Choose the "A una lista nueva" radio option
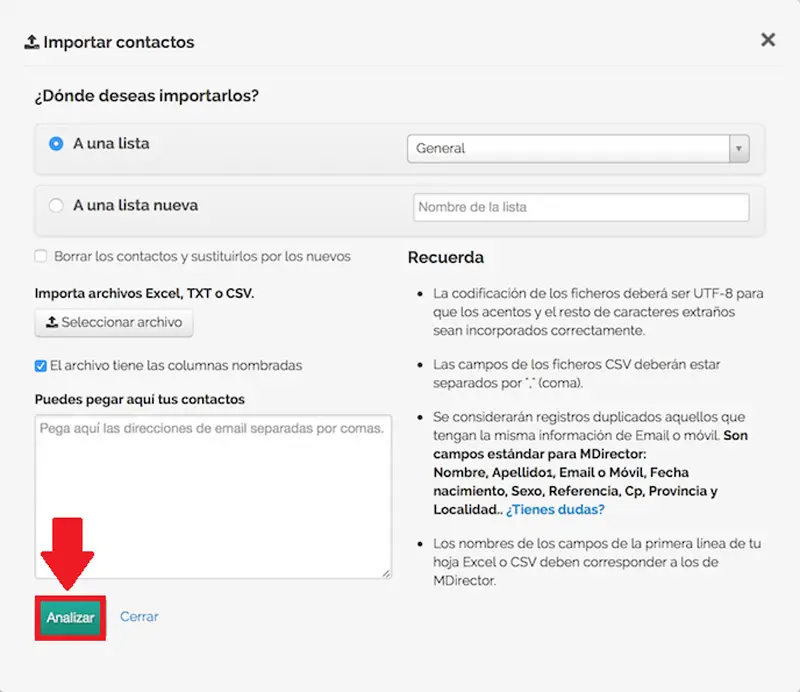Image resolution: width=800 pixels, height=692 pixels. click(56, 205)
